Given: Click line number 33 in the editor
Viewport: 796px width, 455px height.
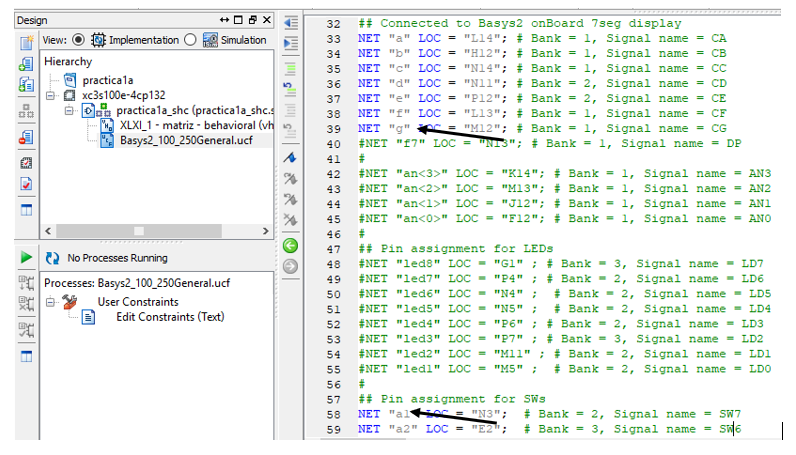Looking at the screenshot, I should click(334, 39).
